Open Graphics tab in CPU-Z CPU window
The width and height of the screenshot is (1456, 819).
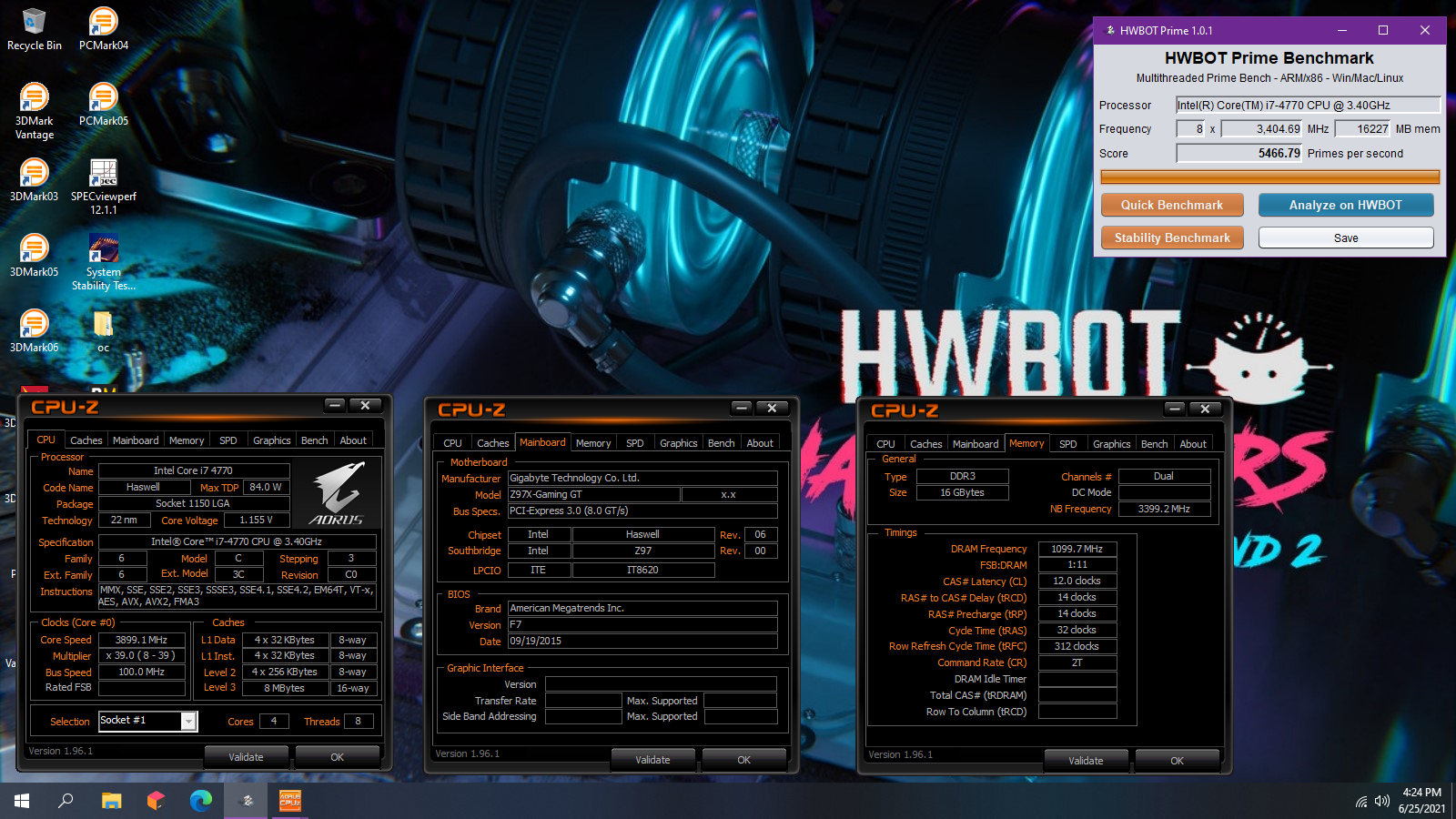tap(272, 440)
